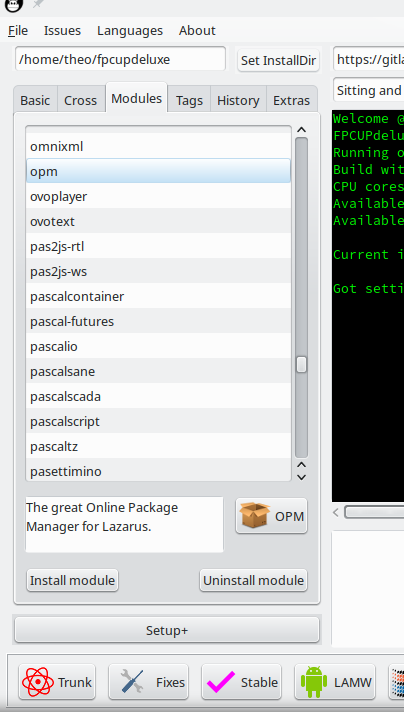Switch to the Extras tab
Viewport: 404px width, 712px height.
click(x=291, y=100)
